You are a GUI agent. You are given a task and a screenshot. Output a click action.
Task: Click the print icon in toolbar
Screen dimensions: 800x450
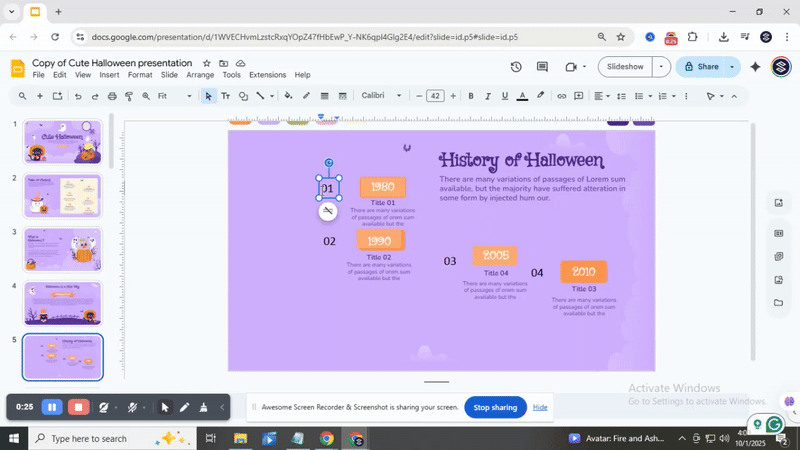pos(112,96)
